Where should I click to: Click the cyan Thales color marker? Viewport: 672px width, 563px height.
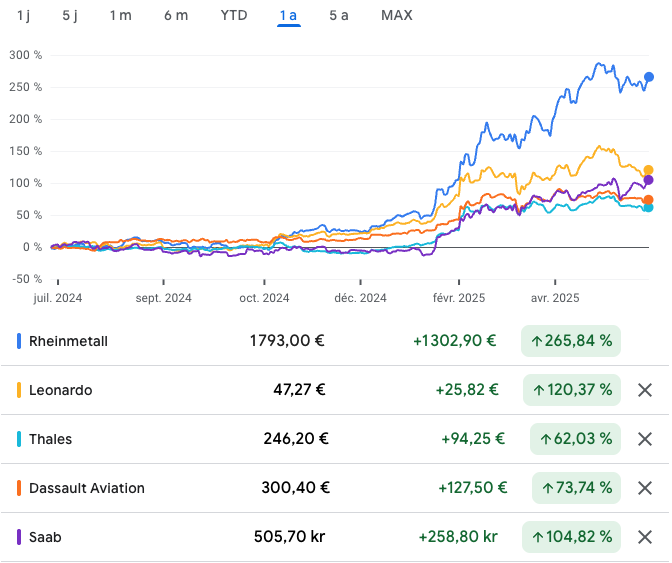(19, 439)
